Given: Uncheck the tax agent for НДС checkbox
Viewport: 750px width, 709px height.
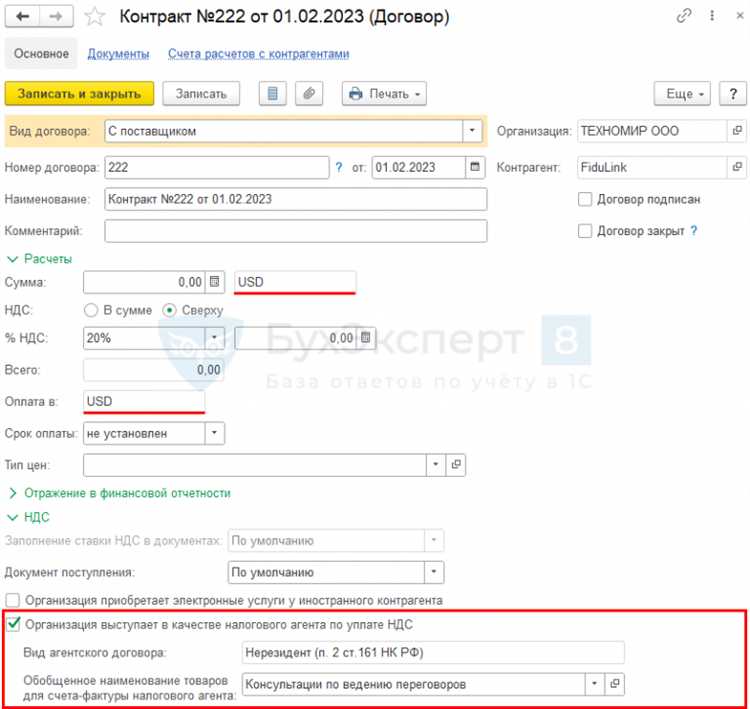Looking at the screenshot, I should pos(13,624).
